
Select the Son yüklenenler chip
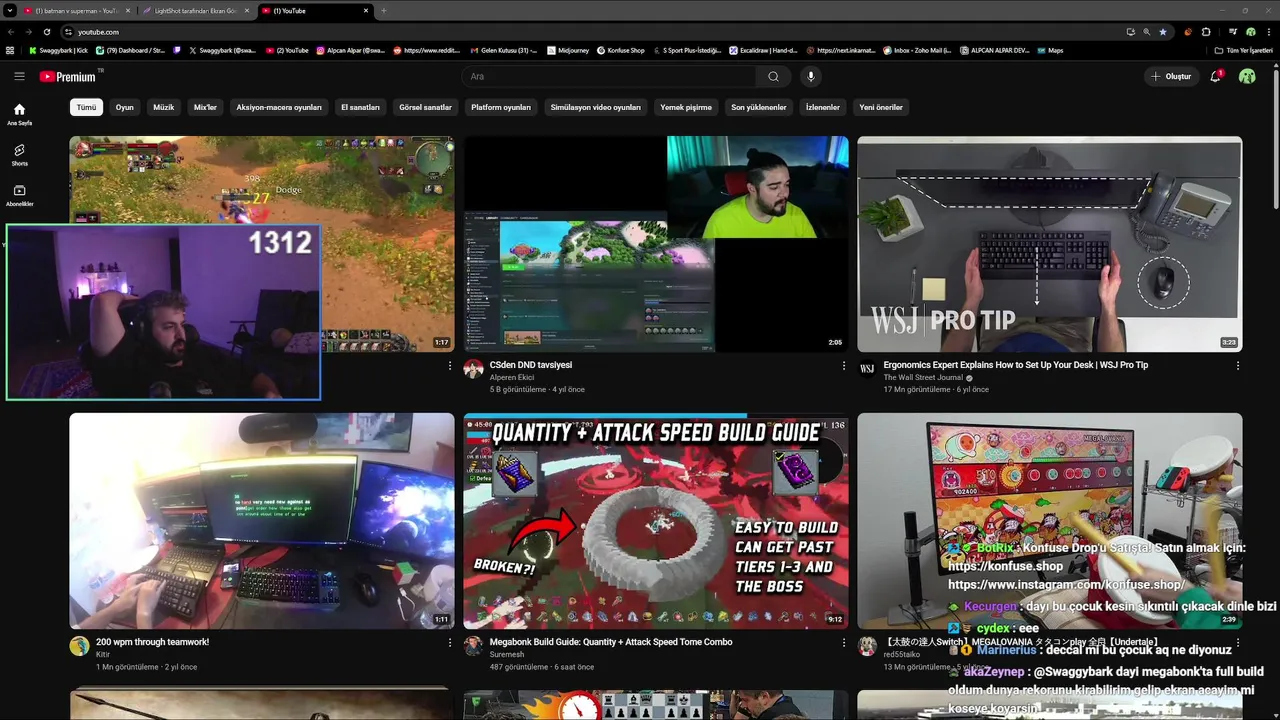click(759, 107)
